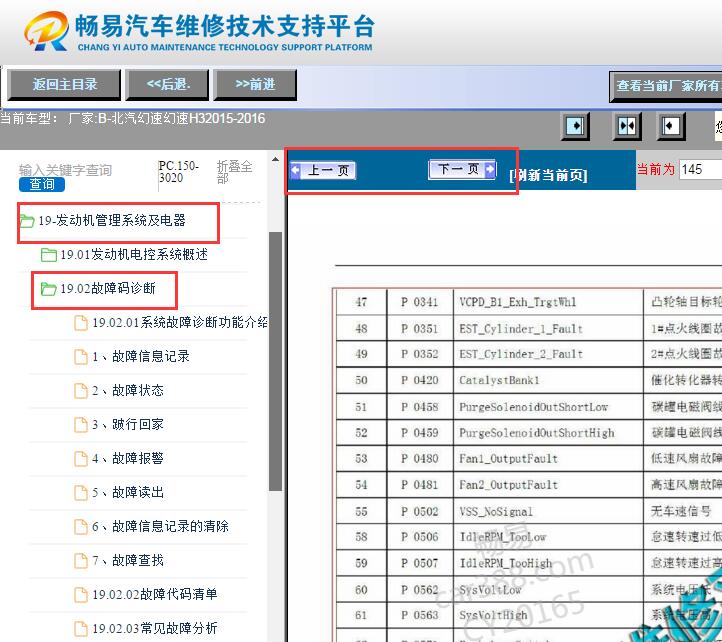Click folder icon of 19.02故障码诊断

[x=49, y=289]
